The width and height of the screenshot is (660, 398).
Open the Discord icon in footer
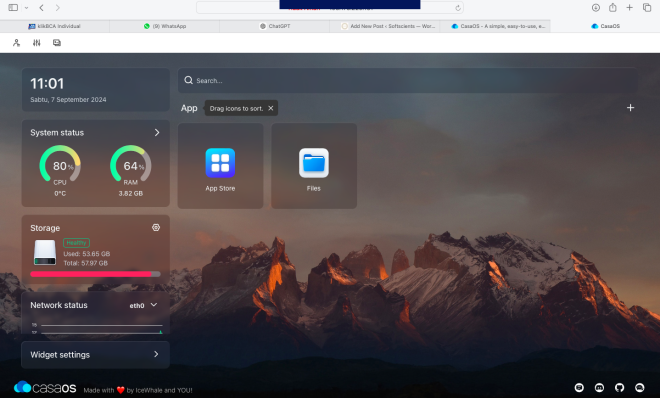pyautogui.click(x=599, y=387)
